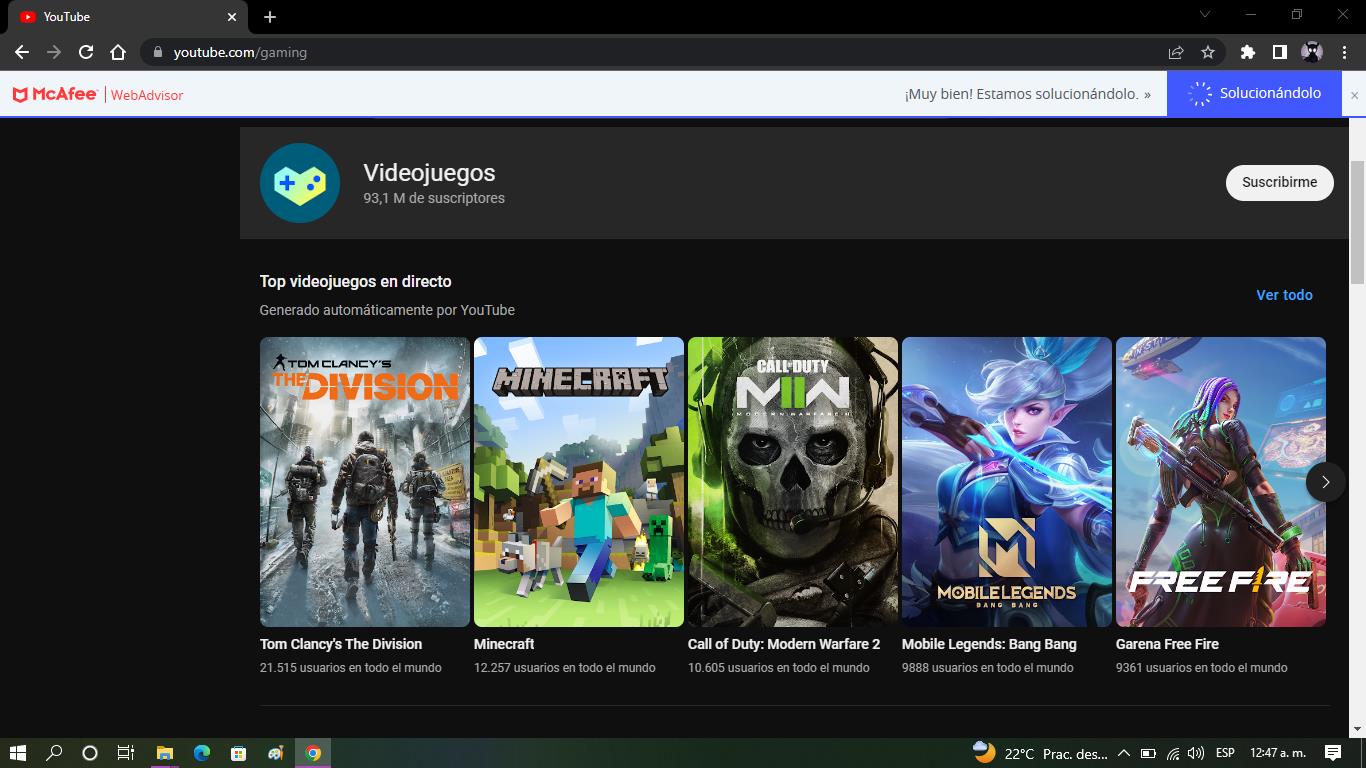
Task: Reload the page with the refresh icon
Action: coord(86,52)
